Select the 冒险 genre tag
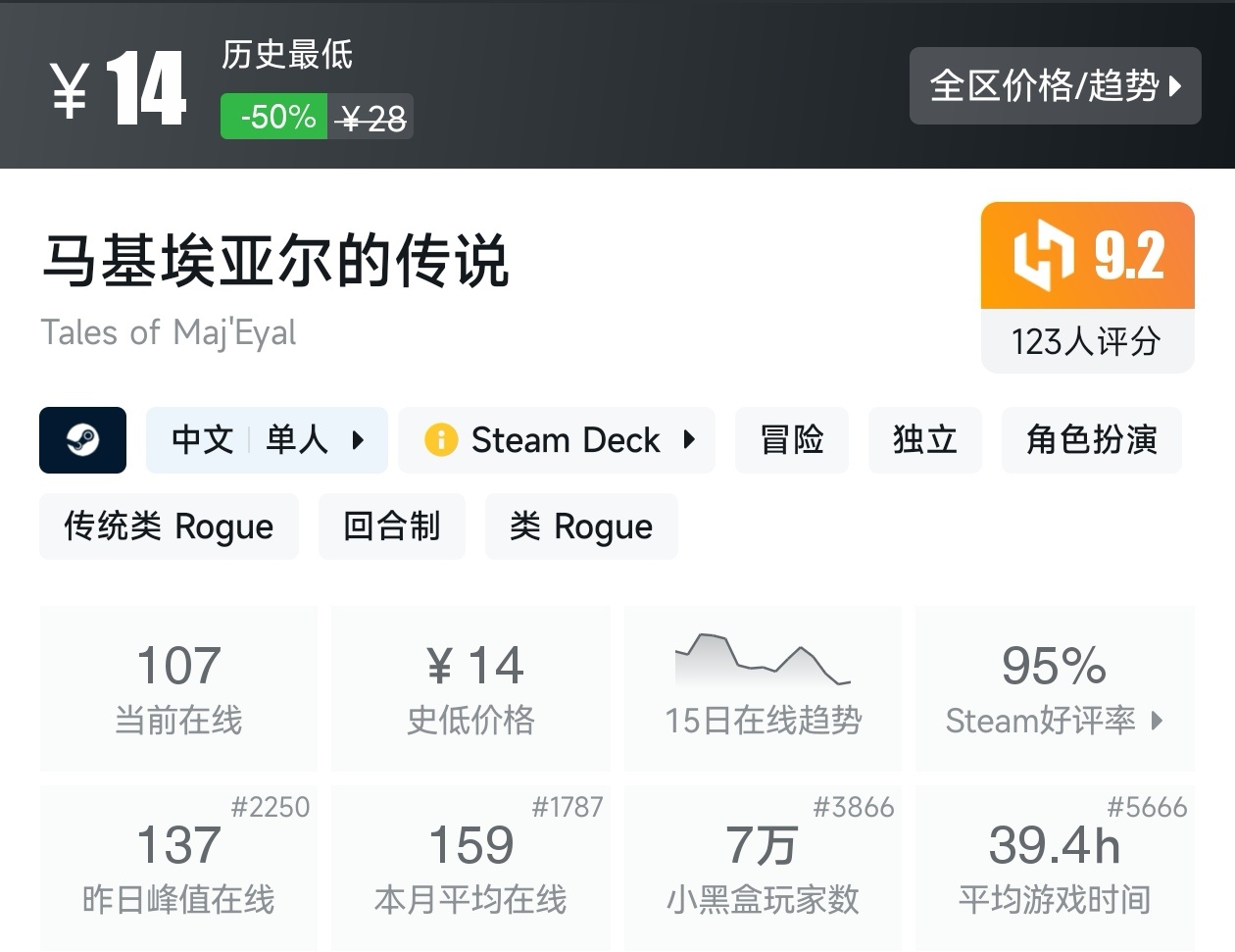The width and height of the screenshot is (1235, 952). click(x=791, y=440)
